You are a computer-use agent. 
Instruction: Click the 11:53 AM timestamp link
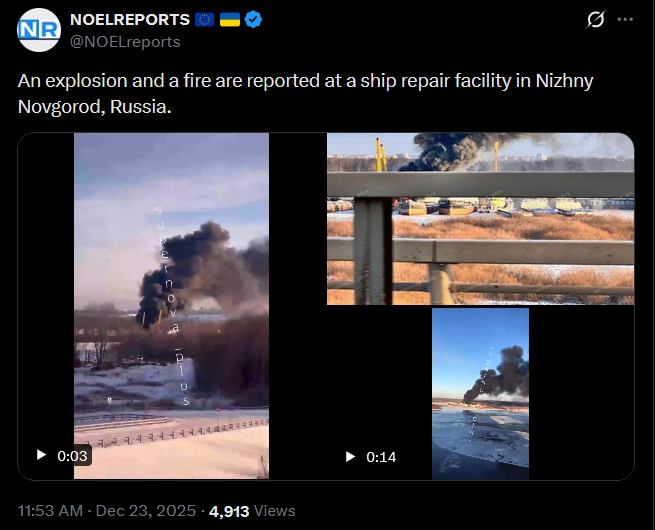coord(50,511)
